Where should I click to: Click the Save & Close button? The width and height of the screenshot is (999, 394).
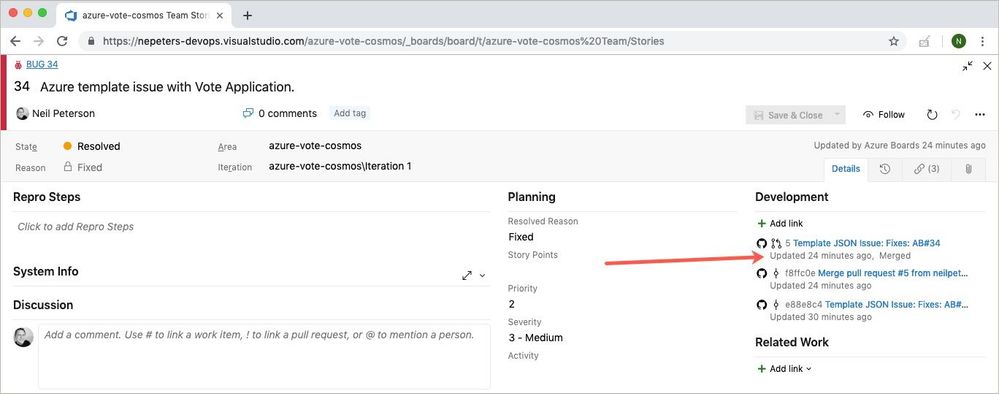788,115
